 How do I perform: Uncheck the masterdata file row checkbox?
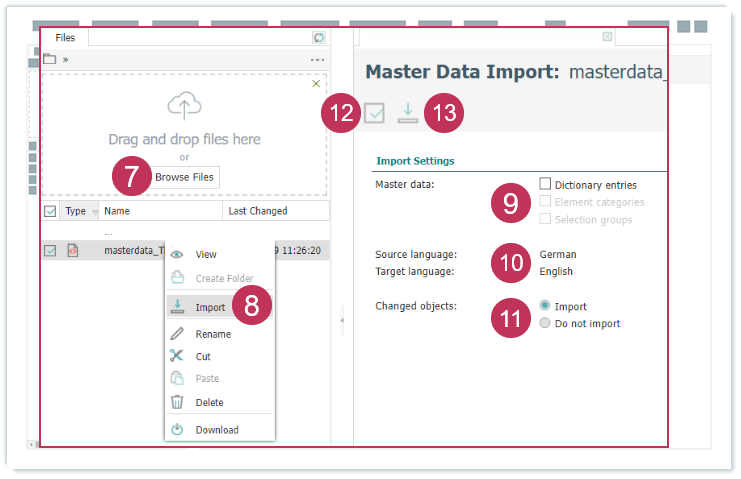tap(51, 251)
